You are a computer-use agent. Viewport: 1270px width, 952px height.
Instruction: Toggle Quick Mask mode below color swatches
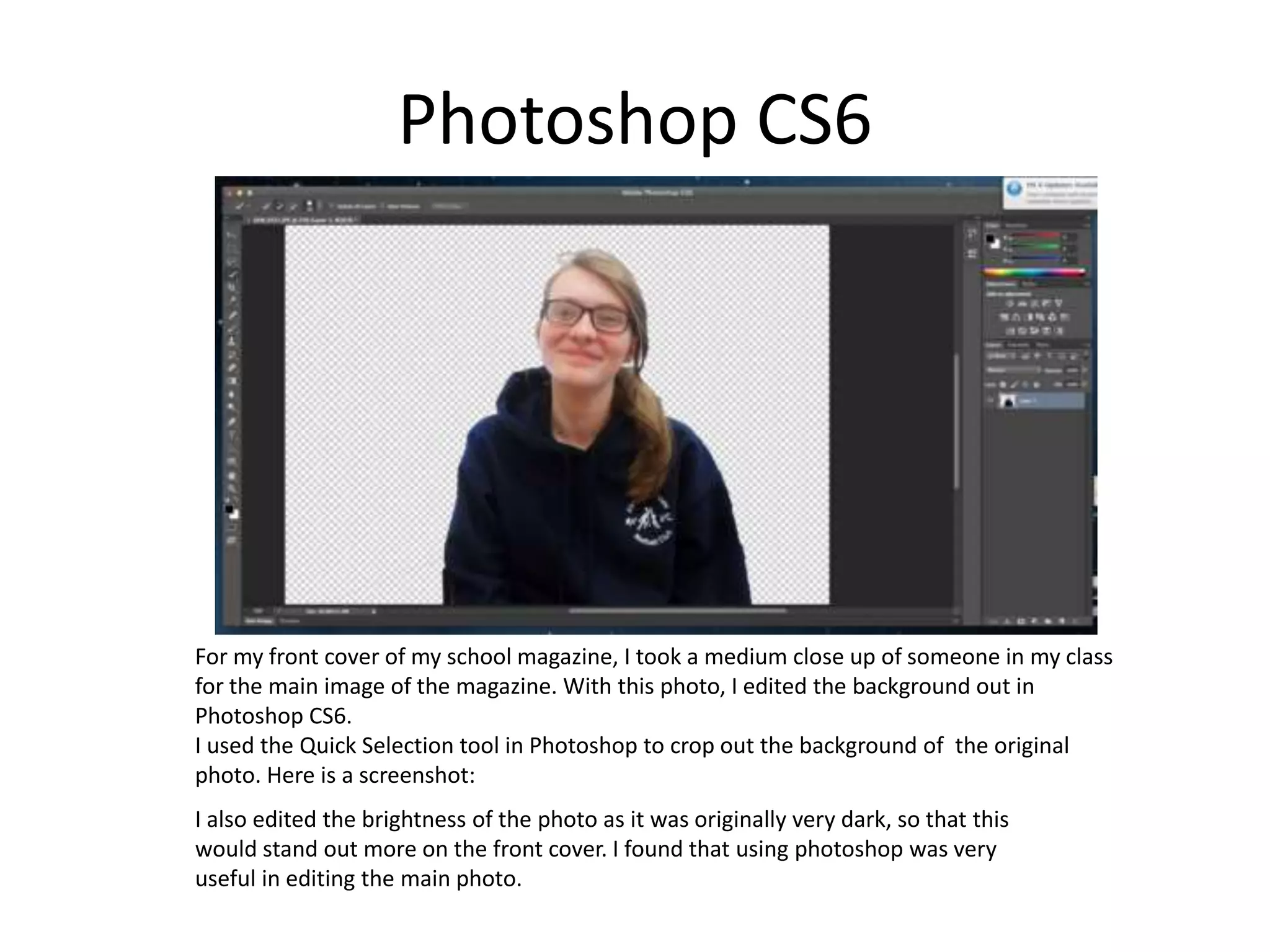point(231,527)
